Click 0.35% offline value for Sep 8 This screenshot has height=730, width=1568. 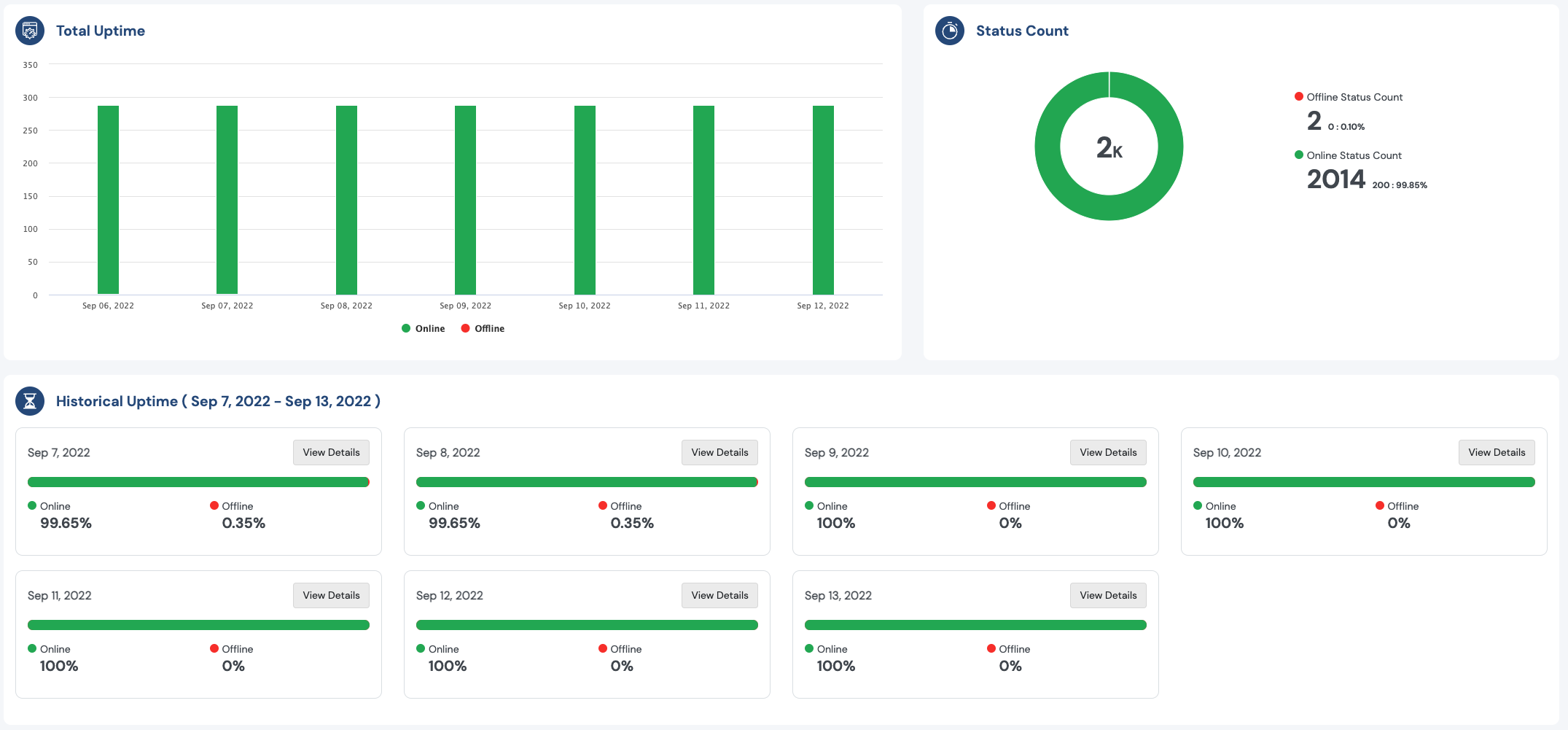[x=632, y=523]
